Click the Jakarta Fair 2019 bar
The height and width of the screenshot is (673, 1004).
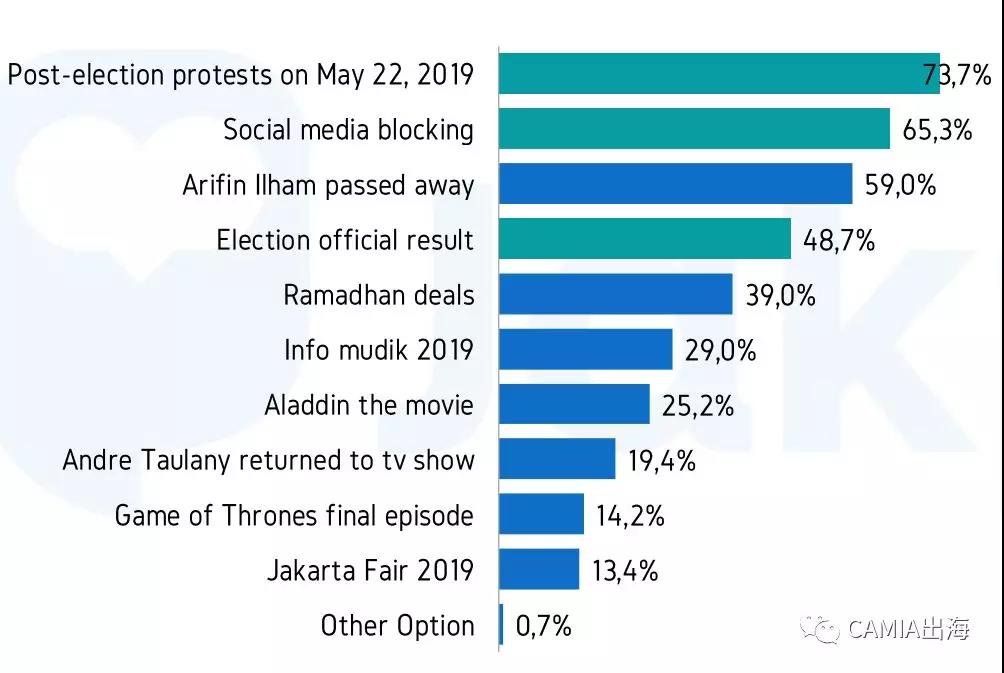click(538, 570)
